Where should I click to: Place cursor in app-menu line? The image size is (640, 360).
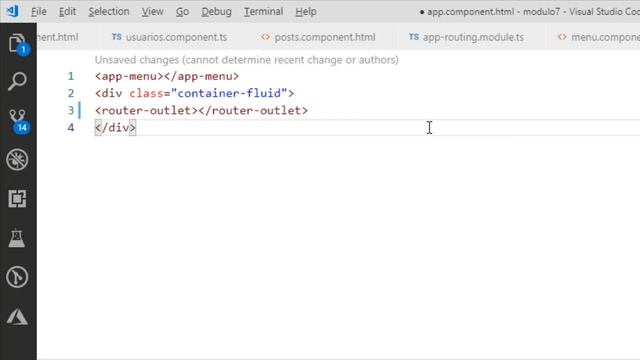[167, 76]
